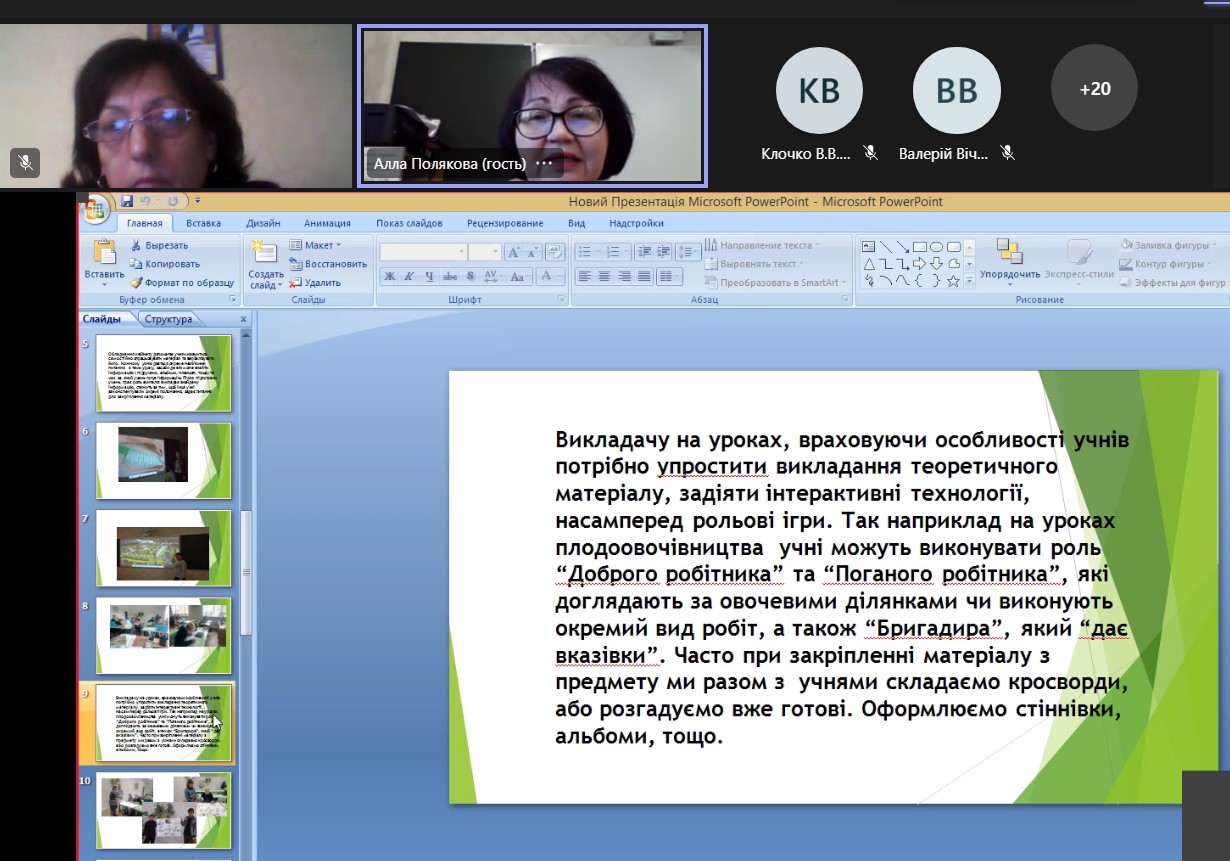The image size is (1230, 861).
Task: Select slide 6 thumbnail
Action: click(x=164, y=460)
